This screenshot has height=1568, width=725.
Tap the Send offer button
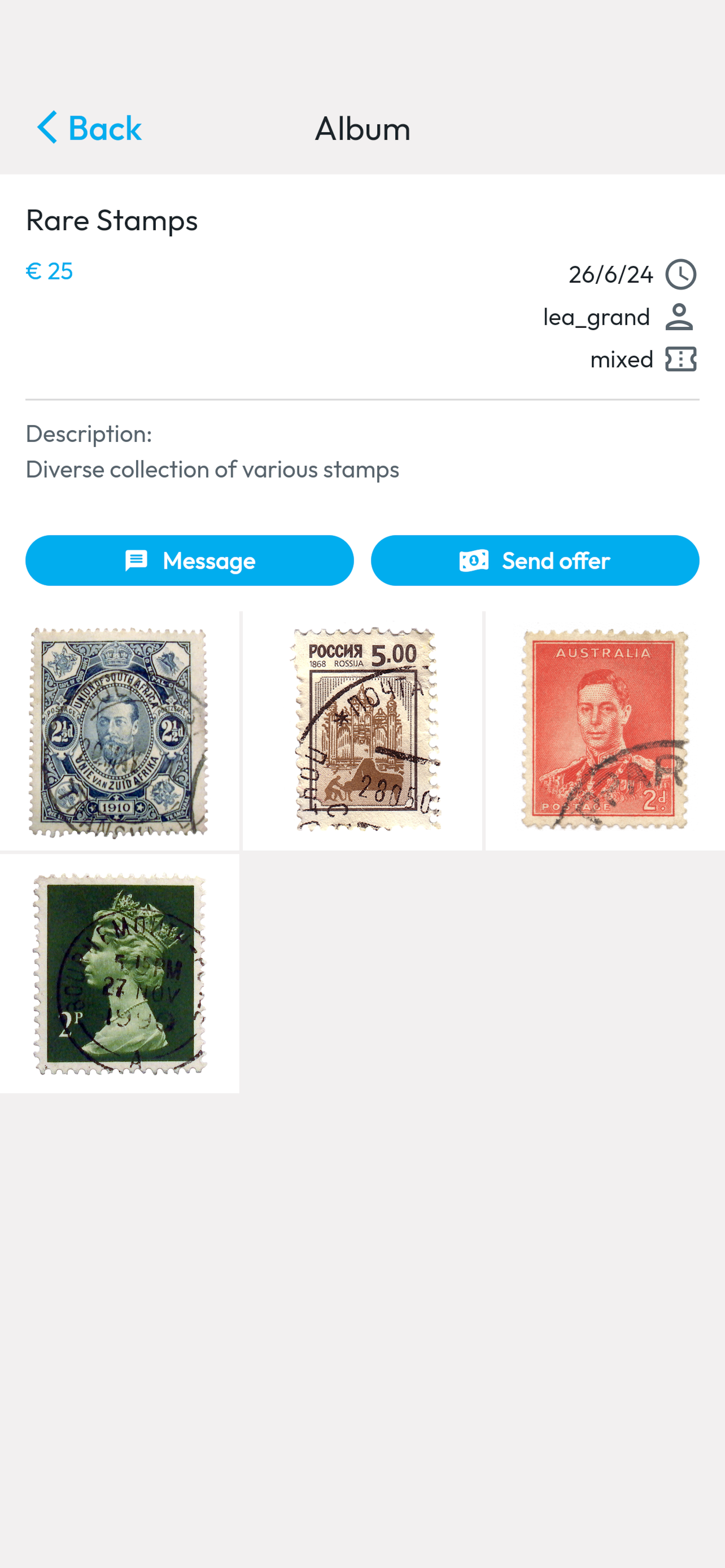click(535, 560)
